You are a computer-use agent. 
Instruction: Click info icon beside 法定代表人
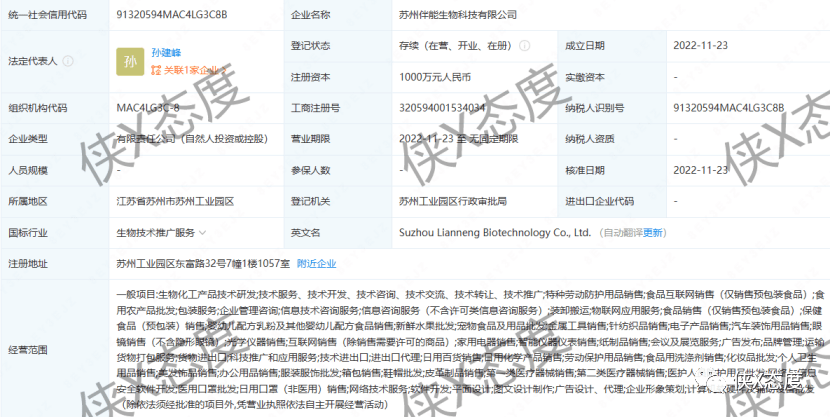pos(68,61)
